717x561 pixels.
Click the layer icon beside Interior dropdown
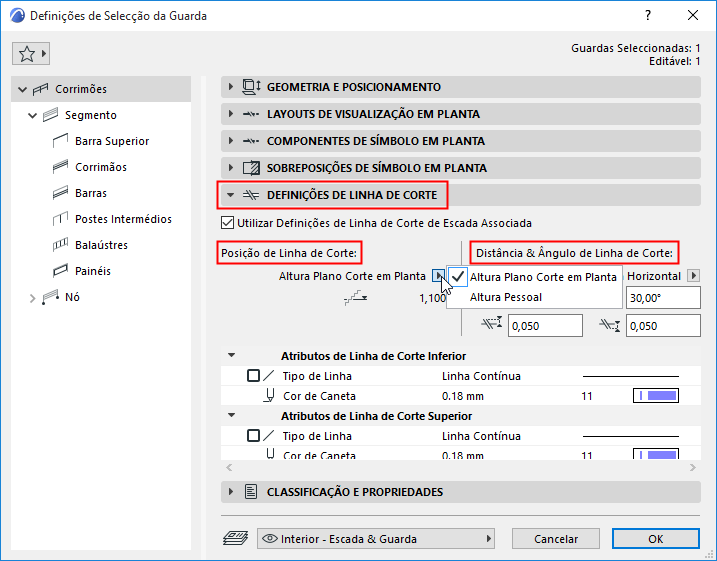[235, 538]
